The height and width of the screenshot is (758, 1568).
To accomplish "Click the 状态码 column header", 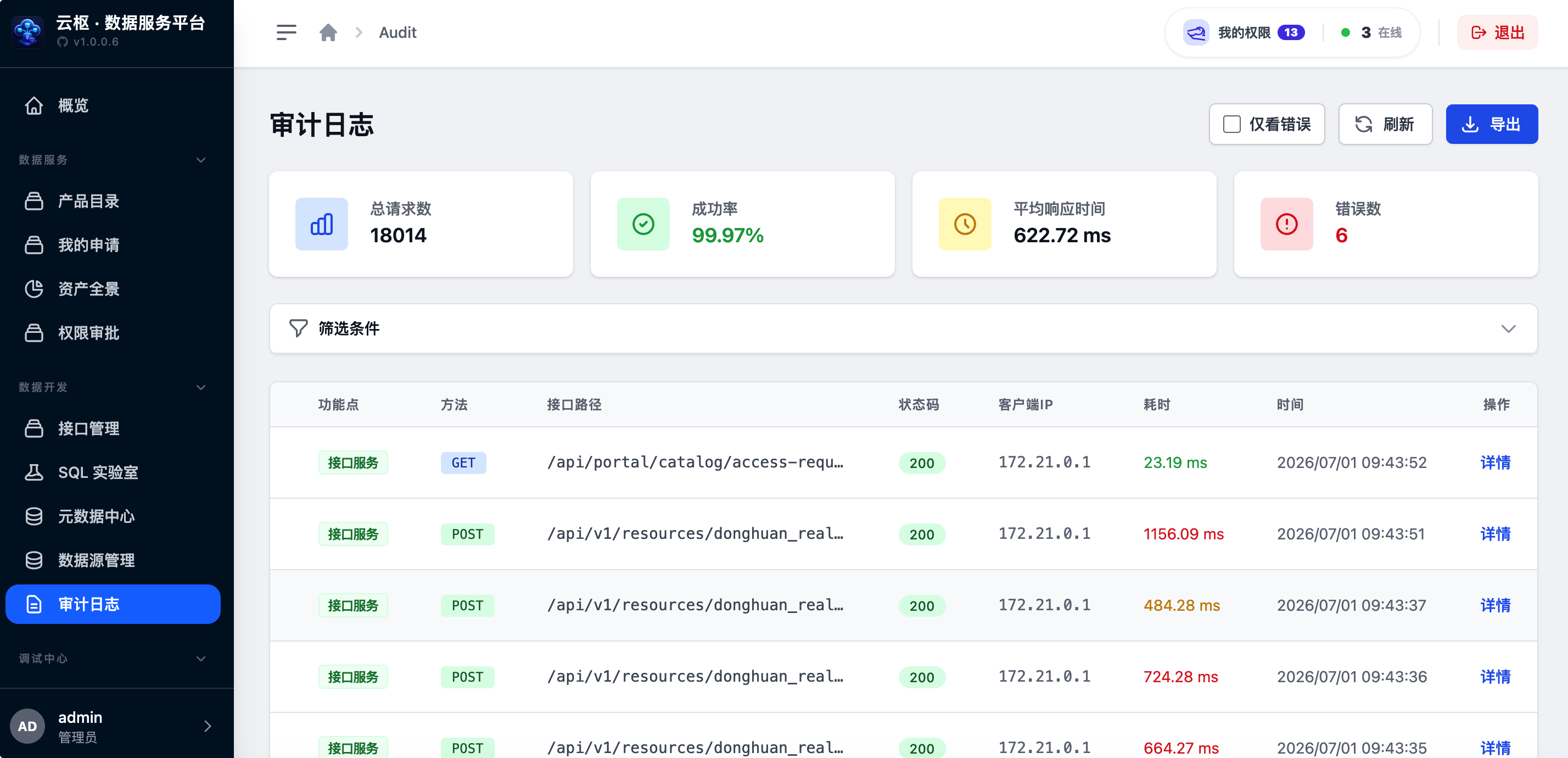I will pos(919,404).
